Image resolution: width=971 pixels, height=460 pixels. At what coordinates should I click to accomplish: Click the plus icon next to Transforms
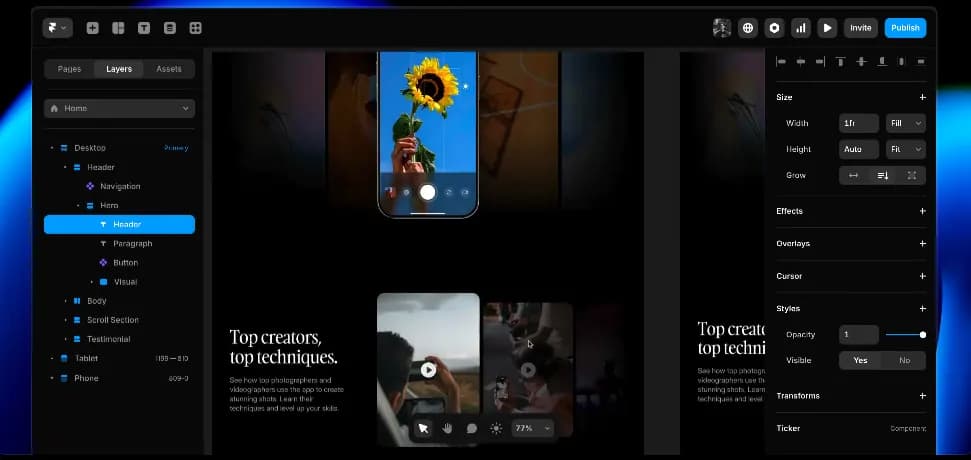(922, 396)
